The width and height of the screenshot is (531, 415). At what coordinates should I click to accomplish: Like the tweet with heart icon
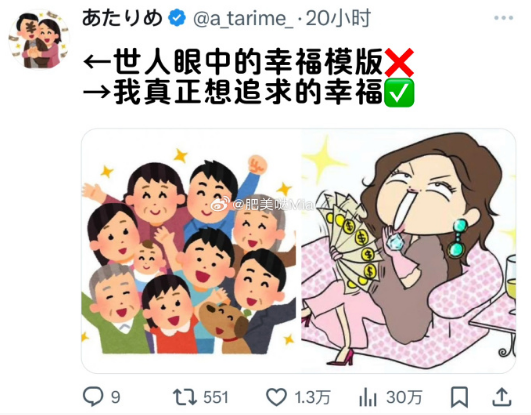point(276,397)
